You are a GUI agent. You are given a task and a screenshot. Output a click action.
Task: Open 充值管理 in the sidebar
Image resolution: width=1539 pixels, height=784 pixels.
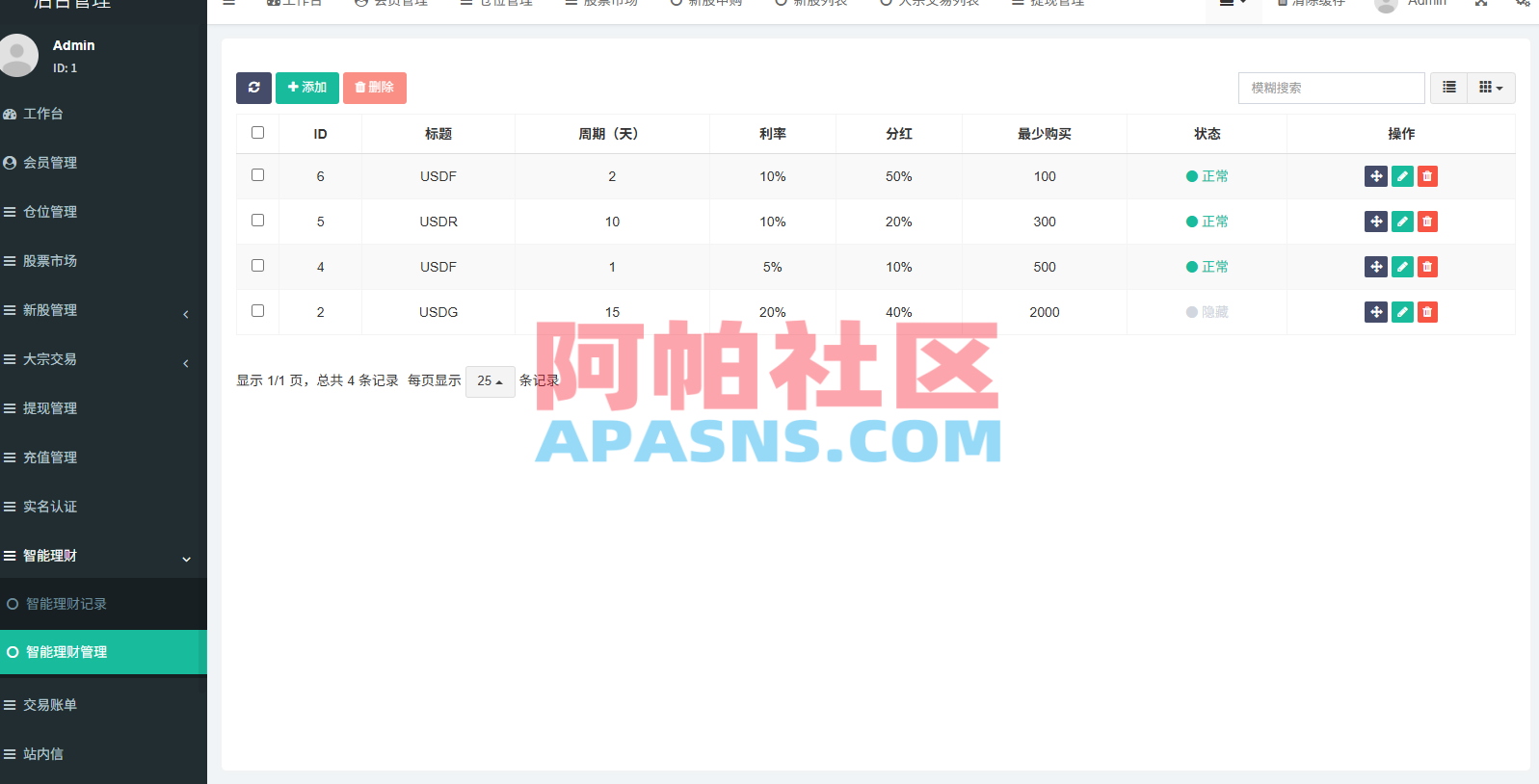click(103, 457)
